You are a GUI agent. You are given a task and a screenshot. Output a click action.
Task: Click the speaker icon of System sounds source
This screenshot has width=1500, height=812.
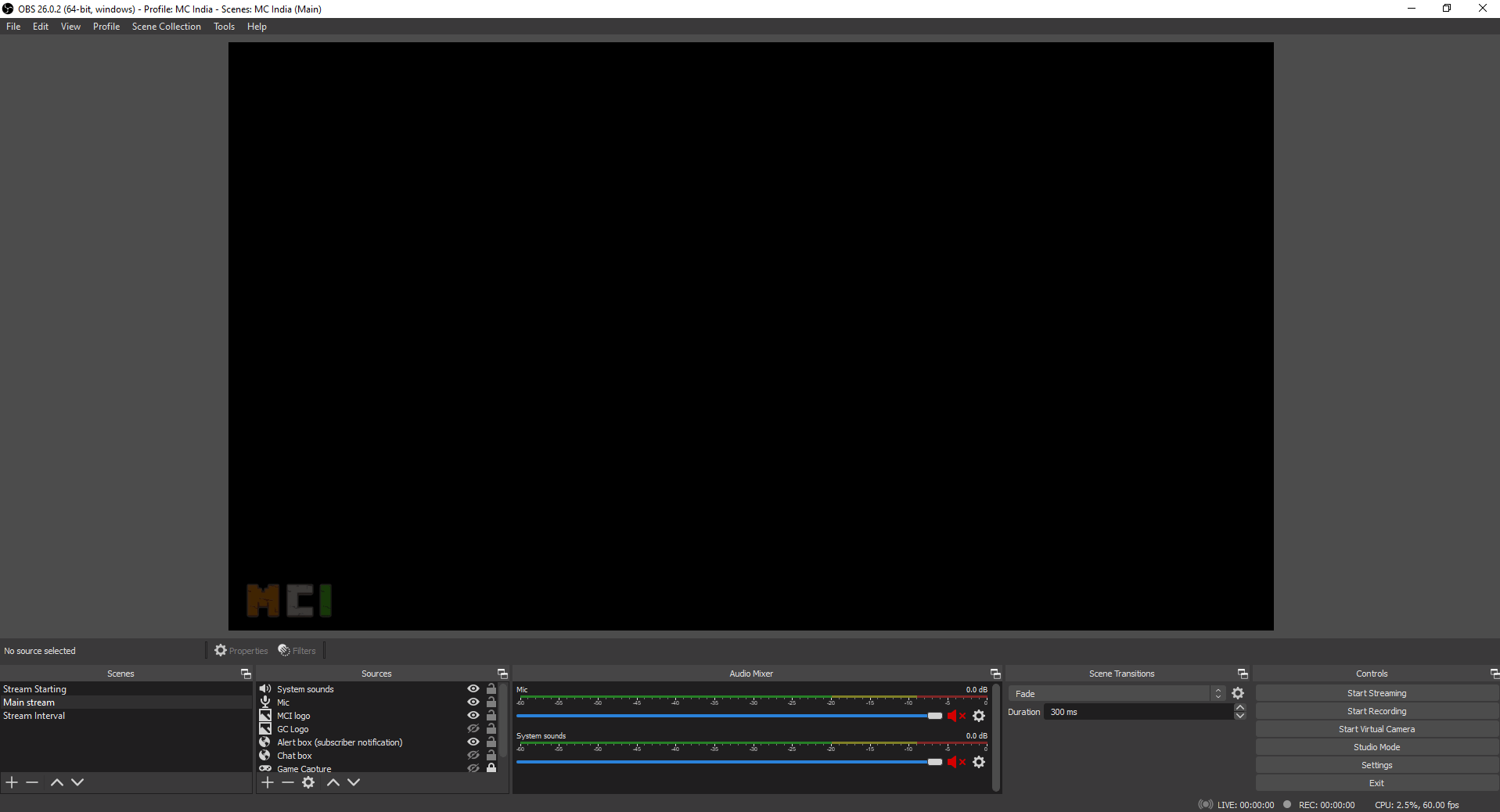click(x=265, y=688)
